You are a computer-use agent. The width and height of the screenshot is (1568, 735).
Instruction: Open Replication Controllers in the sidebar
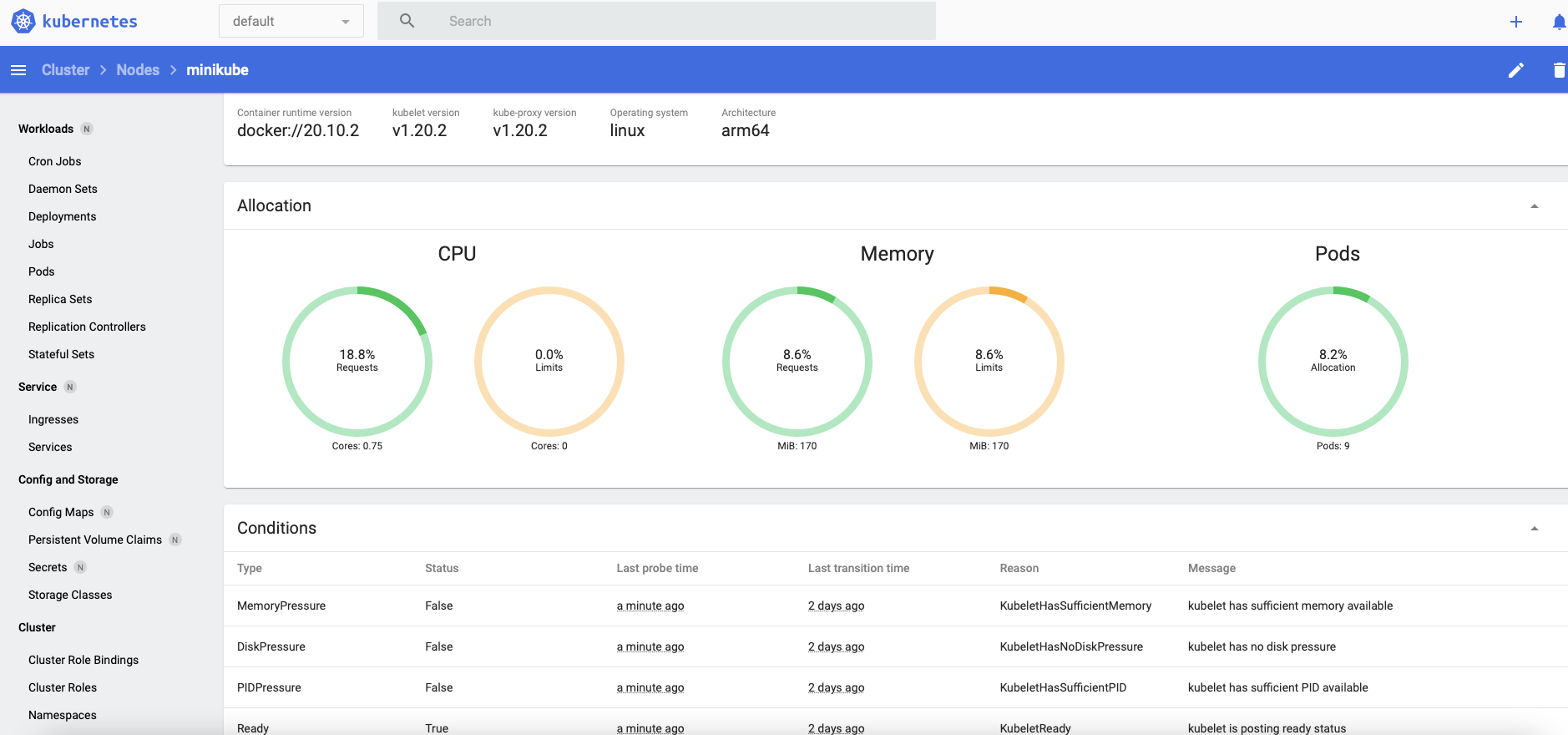click(87, 327)
